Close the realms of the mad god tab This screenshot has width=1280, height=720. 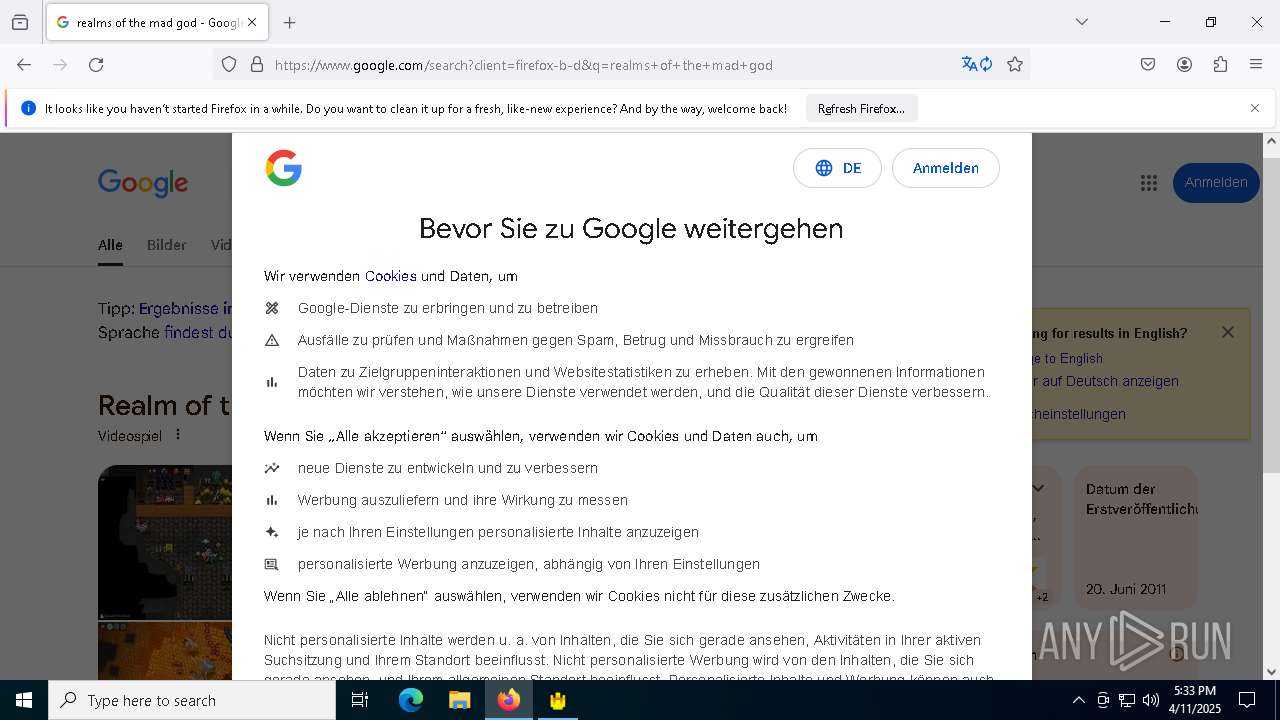click(252, 22)
